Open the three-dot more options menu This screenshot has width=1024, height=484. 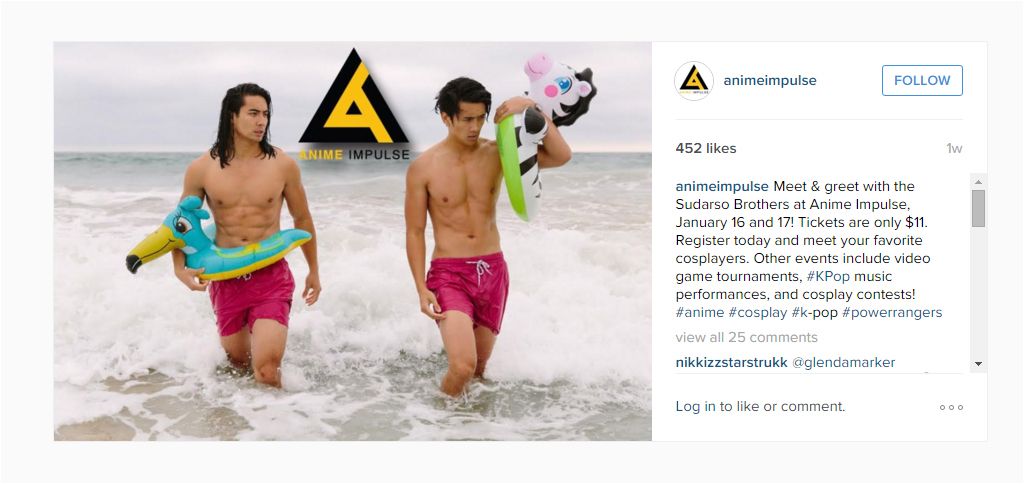(x=951, y=408)
